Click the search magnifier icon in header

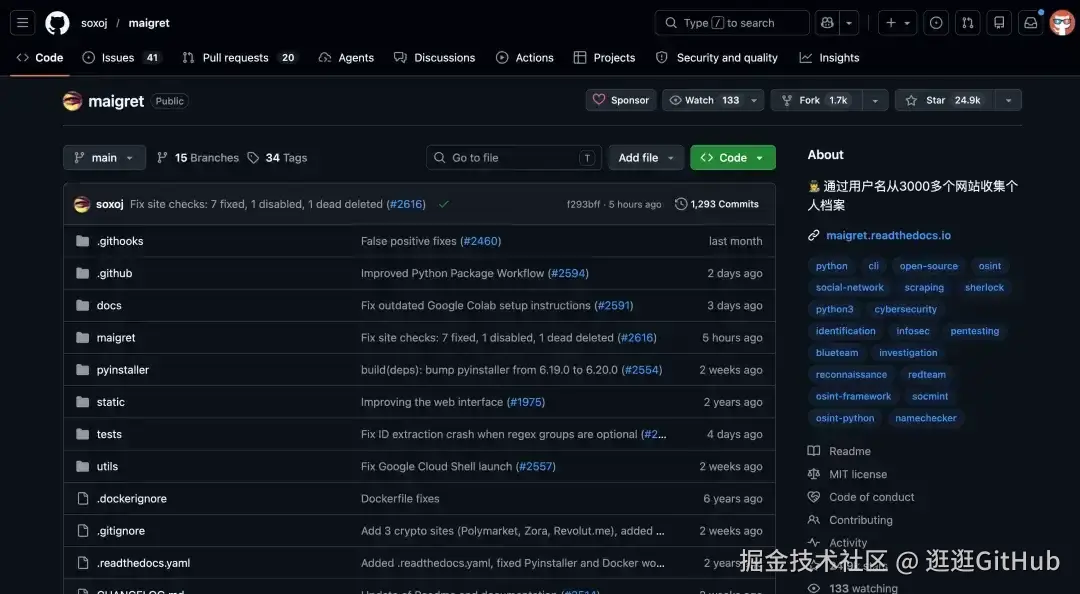point(670,23)
